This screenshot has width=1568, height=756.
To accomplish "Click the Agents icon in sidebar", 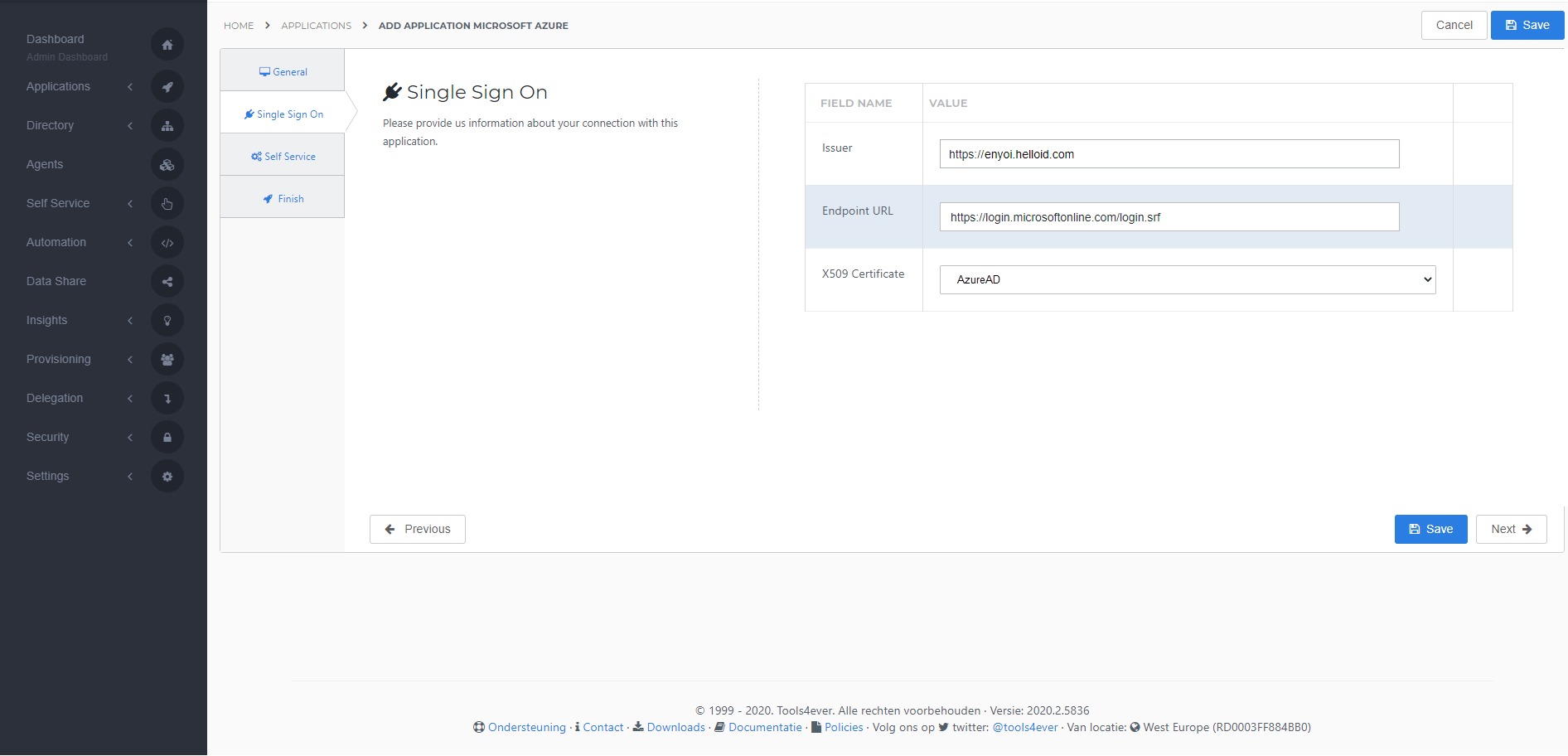I will [x=167, y=164].
